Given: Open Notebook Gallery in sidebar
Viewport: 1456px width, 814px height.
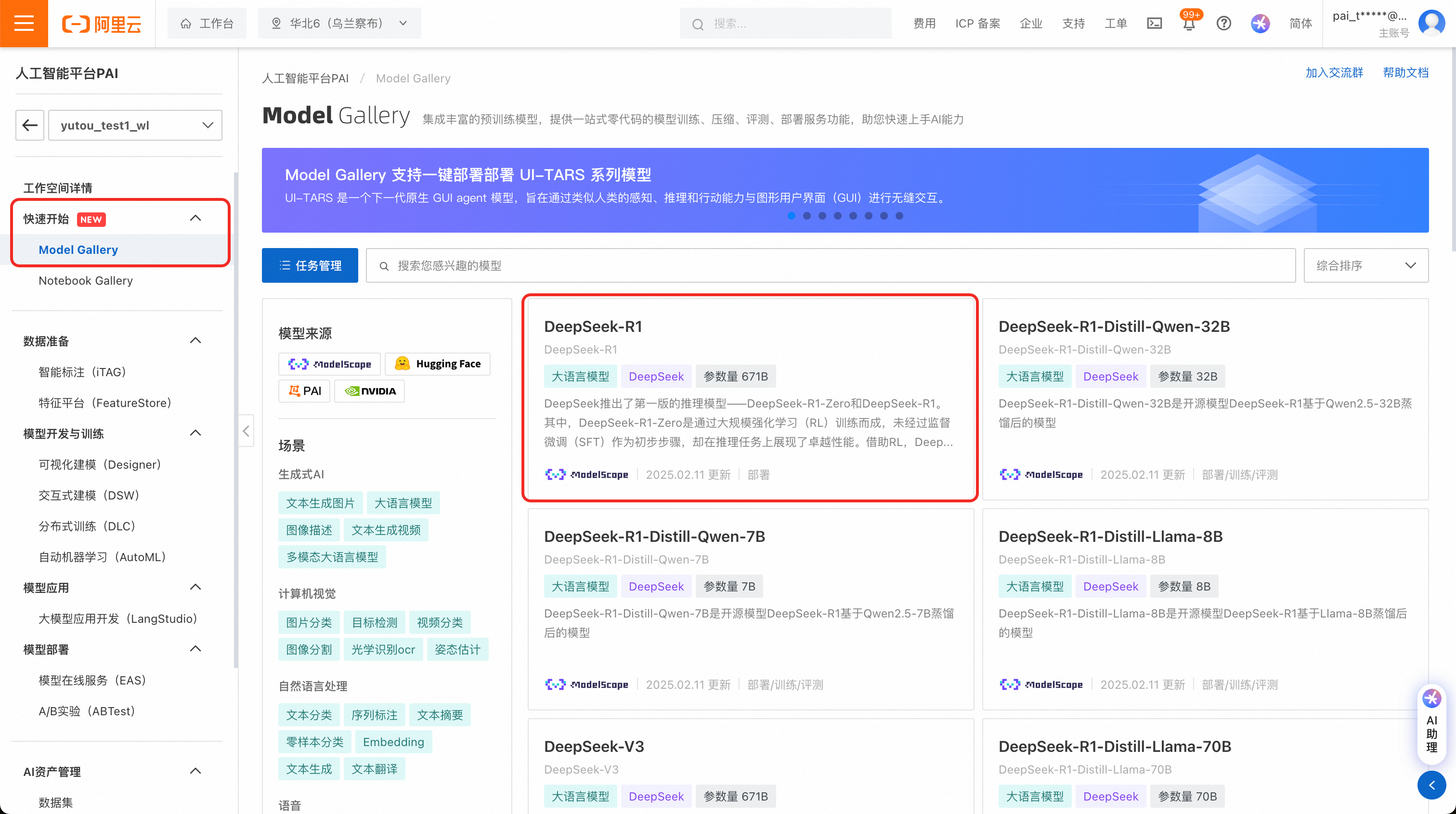Looking at the screenshot, I should pos(85,281).
